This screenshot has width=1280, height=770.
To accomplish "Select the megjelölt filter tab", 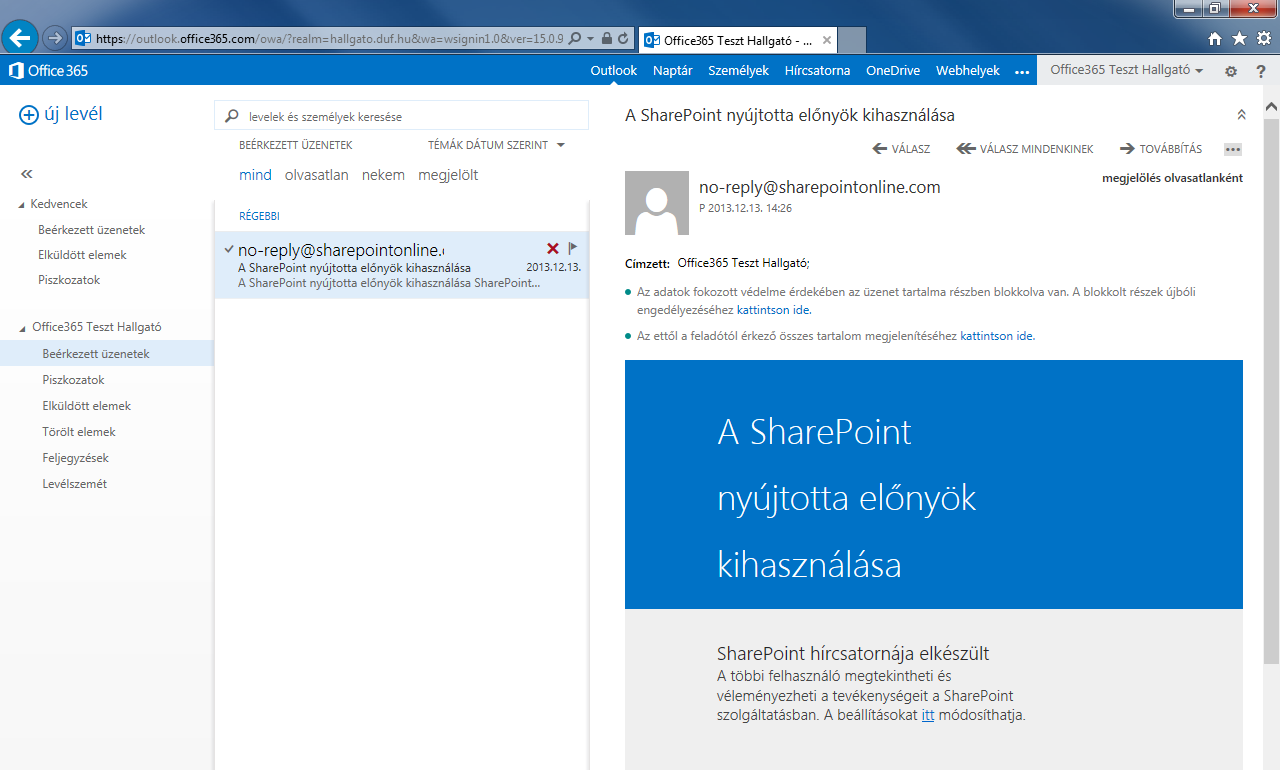I will (x=448, y=175).
